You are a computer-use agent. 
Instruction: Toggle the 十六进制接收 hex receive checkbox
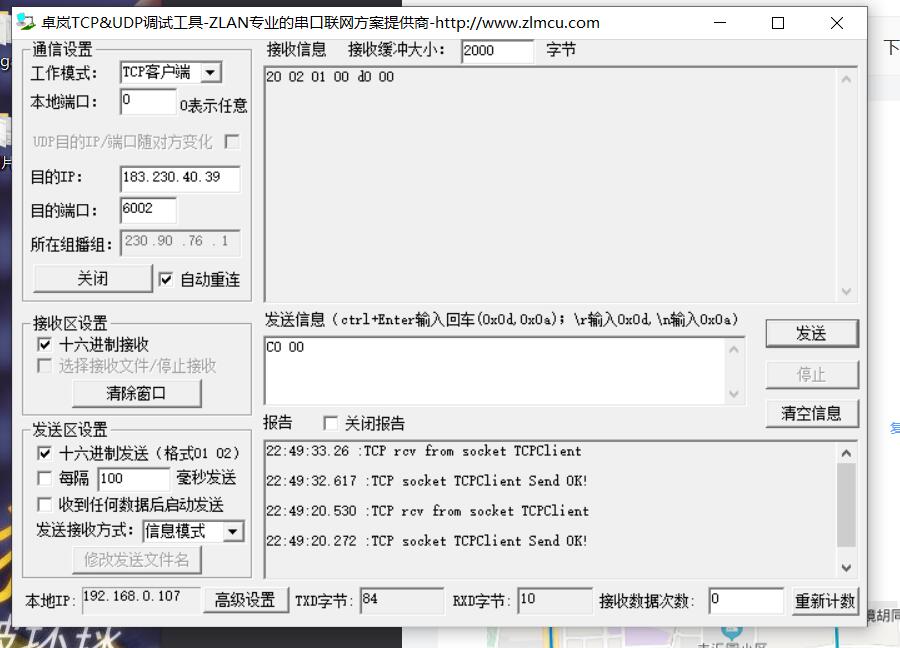coord(43,343)
